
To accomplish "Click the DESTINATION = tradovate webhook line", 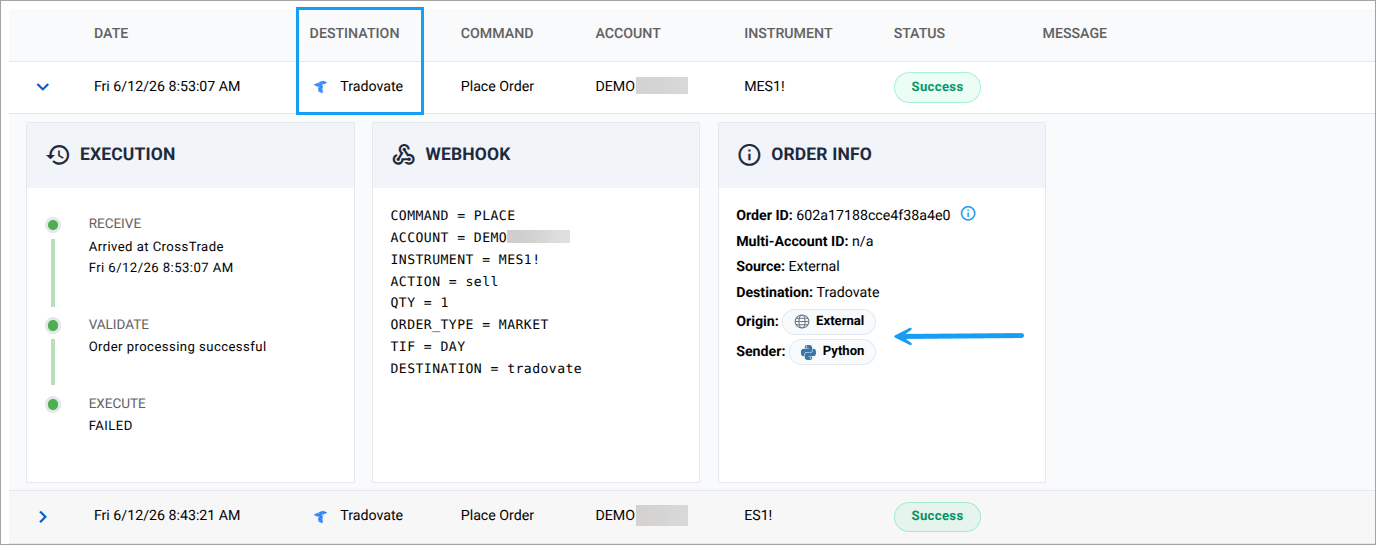I will pos(486,369).
